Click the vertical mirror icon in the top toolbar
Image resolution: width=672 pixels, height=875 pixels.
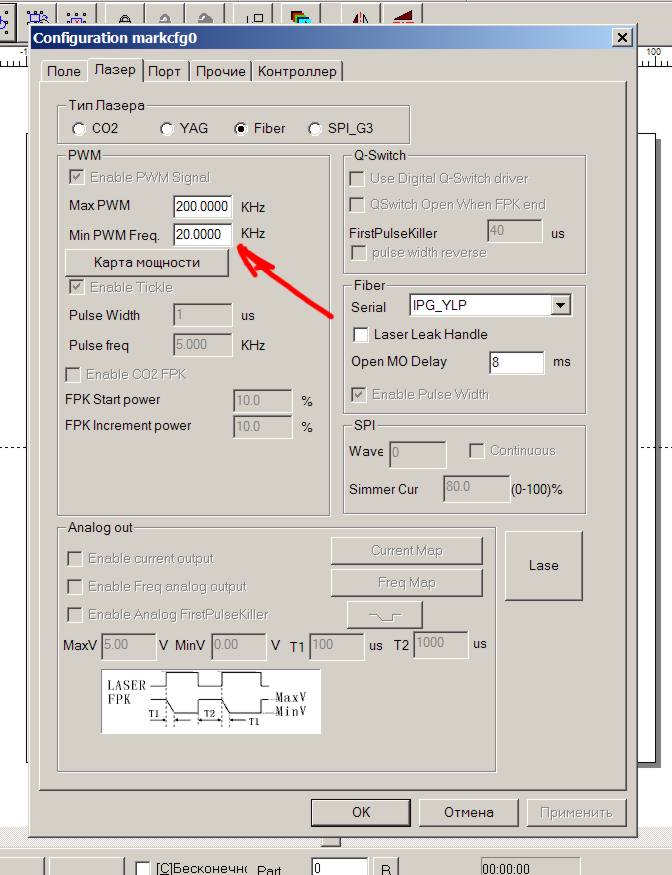402,15
